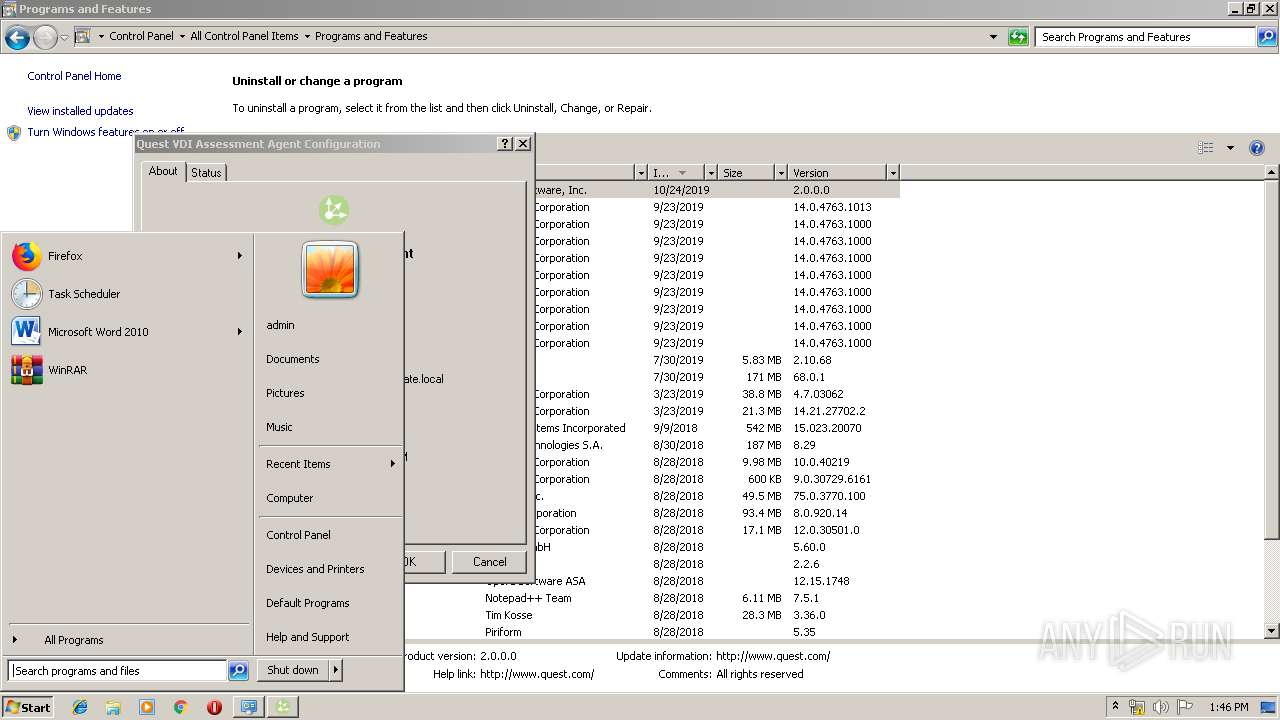Open Recent Items submenu

pyautogui.click(x=330, y=464)
